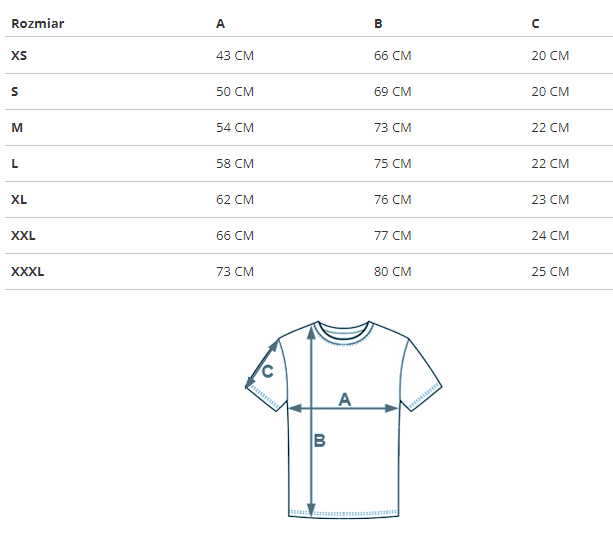Image resolution: width=613 pixels, height=534 pixels.
Task: Select the XL size row label
Action: coord(19,200)
